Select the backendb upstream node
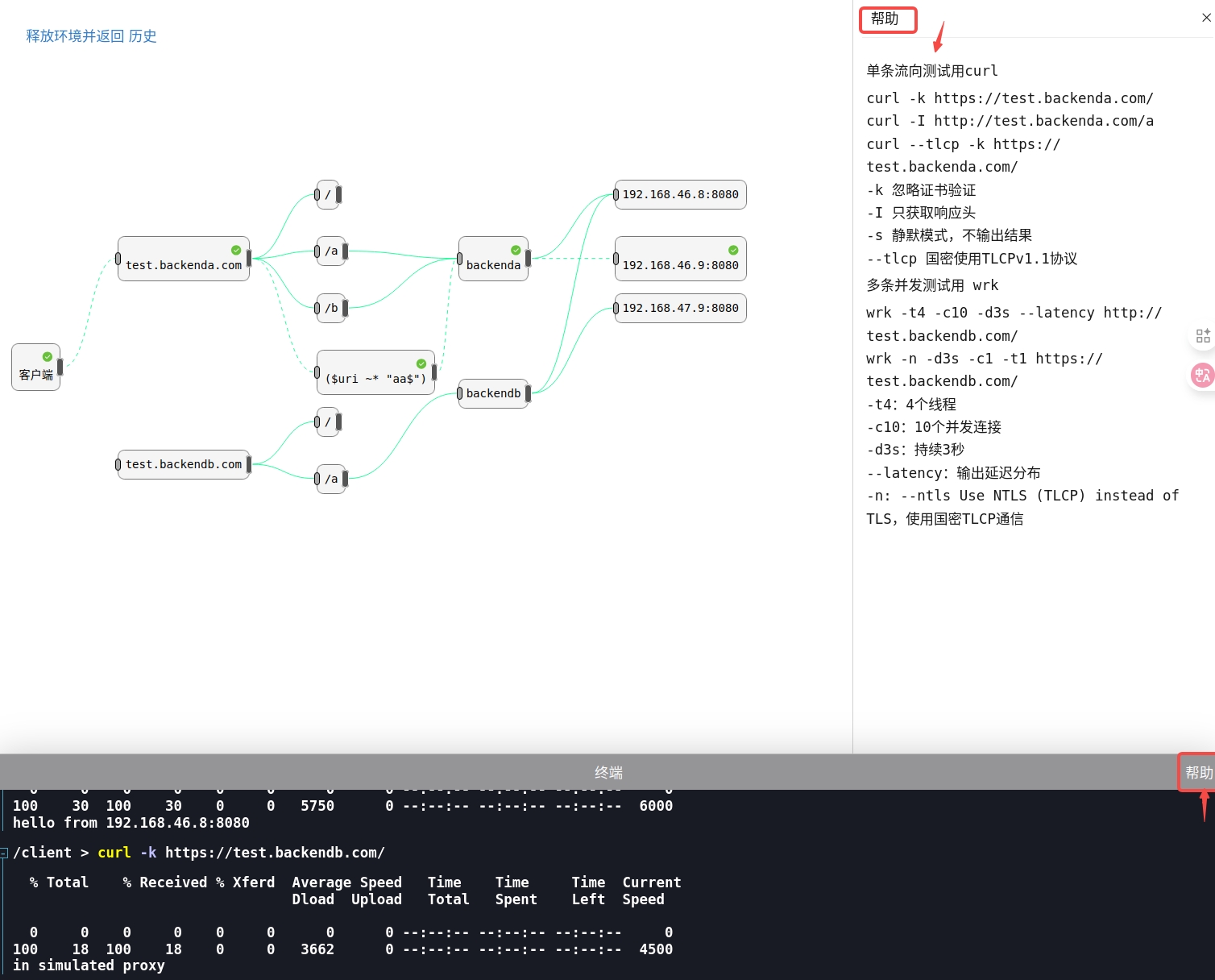Viewport: 1215px width, 980px height. point(493,393)
